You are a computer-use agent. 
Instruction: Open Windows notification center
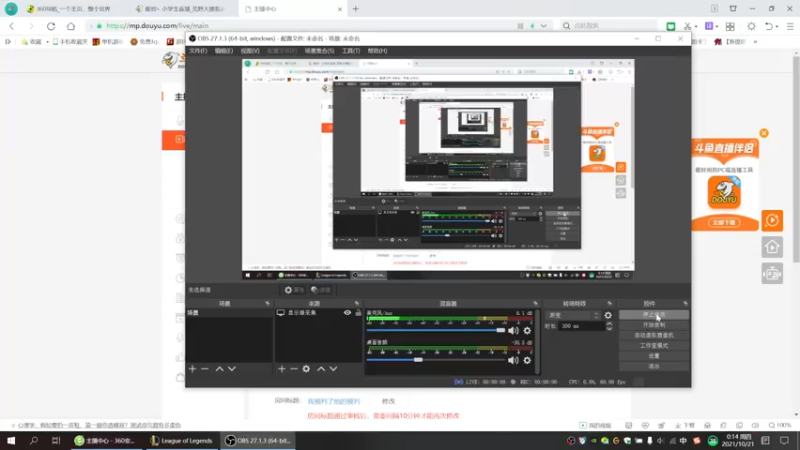click(x=784, y=440)
